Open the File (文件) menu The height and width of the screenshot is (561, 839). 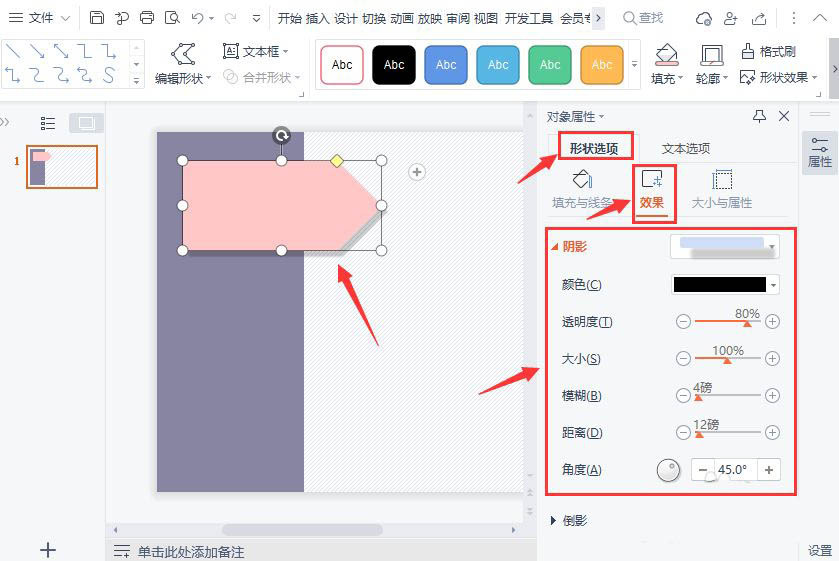(40, 18)
